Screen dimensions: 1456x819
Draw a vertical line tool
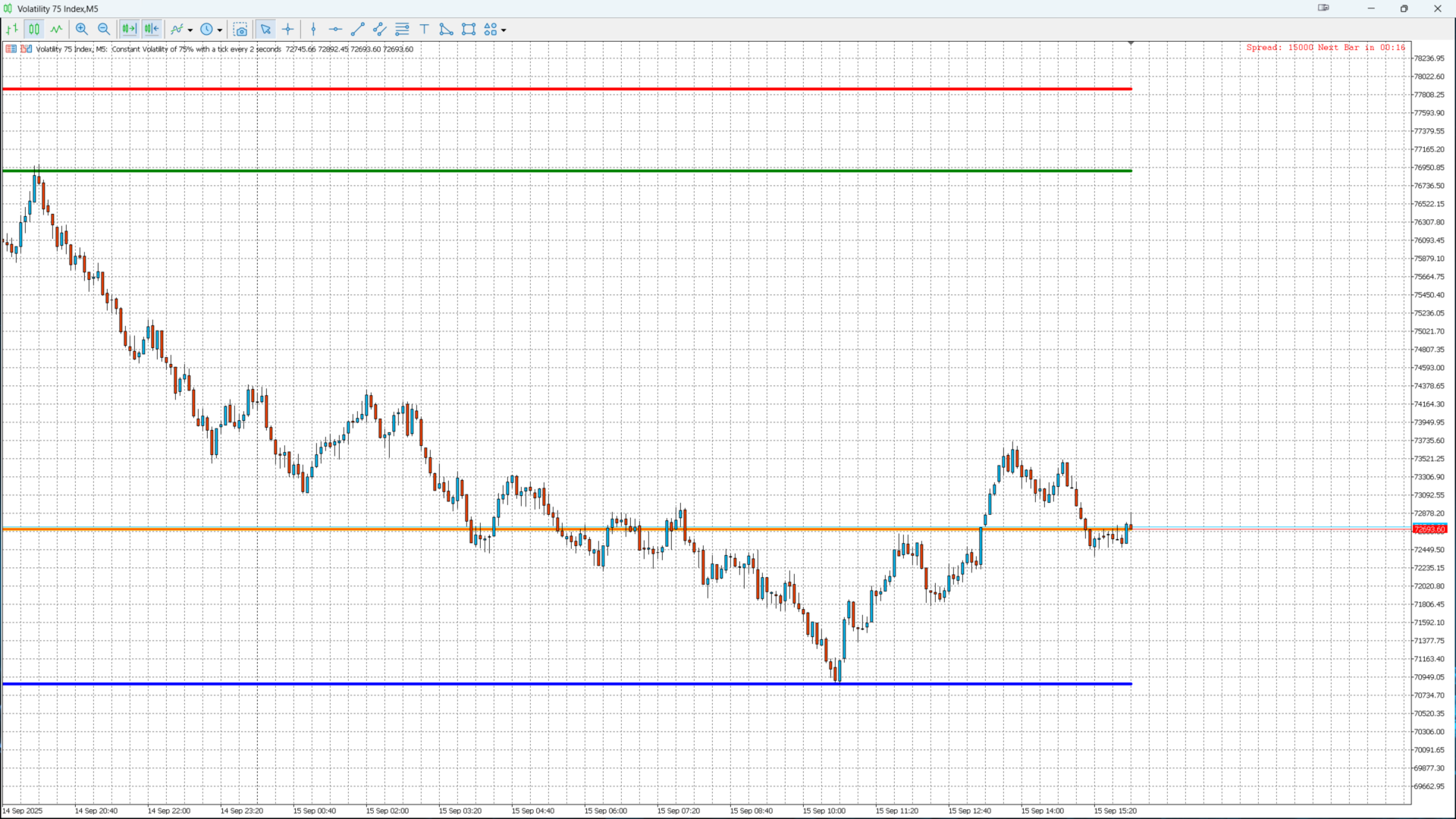coord(313,30)
